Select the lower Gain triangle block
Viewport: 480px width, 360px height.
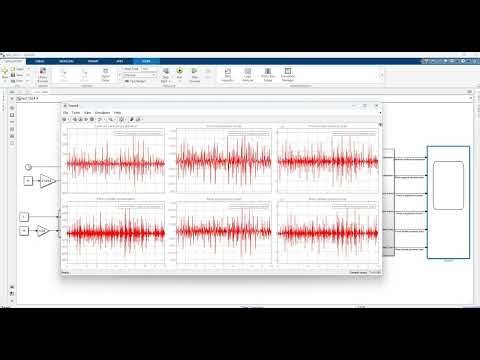click(x=42, y=230)
